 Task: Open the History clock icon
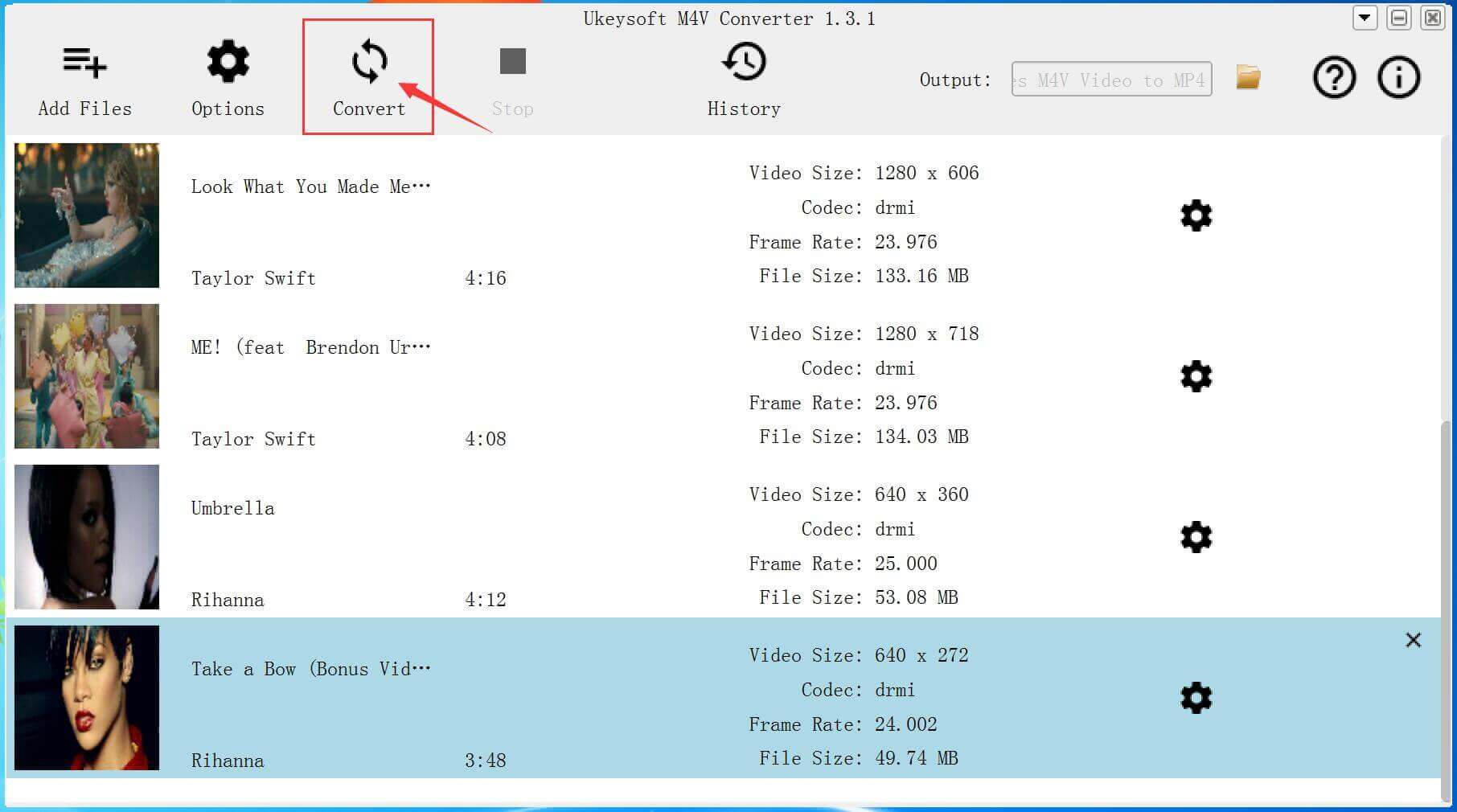(744, 62)
